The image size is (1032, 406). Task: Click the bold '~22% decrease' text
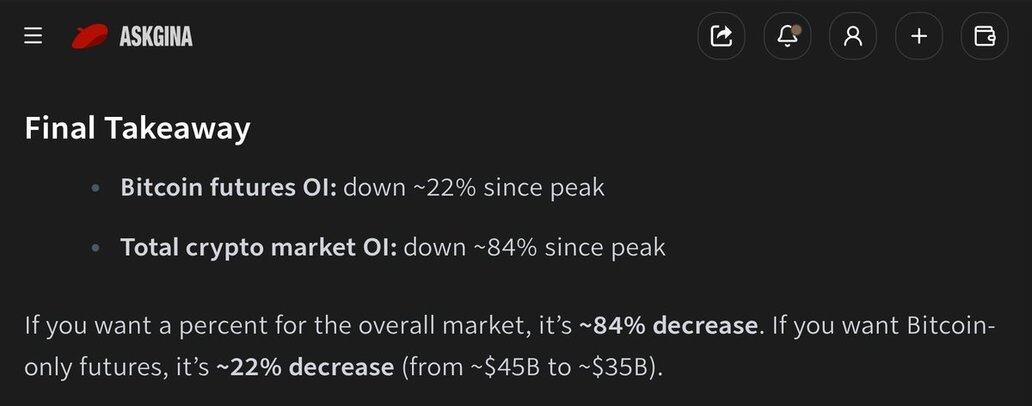point(305,367)
